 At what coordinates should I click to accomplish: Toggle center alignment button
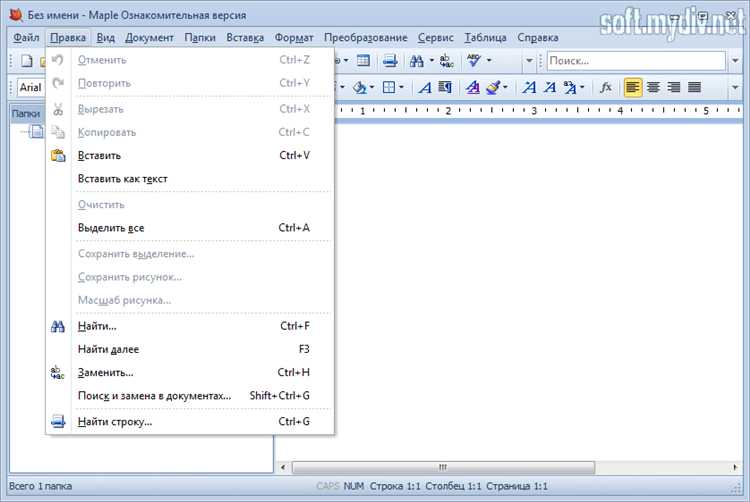pyautogui.click(x=653, y=87)
